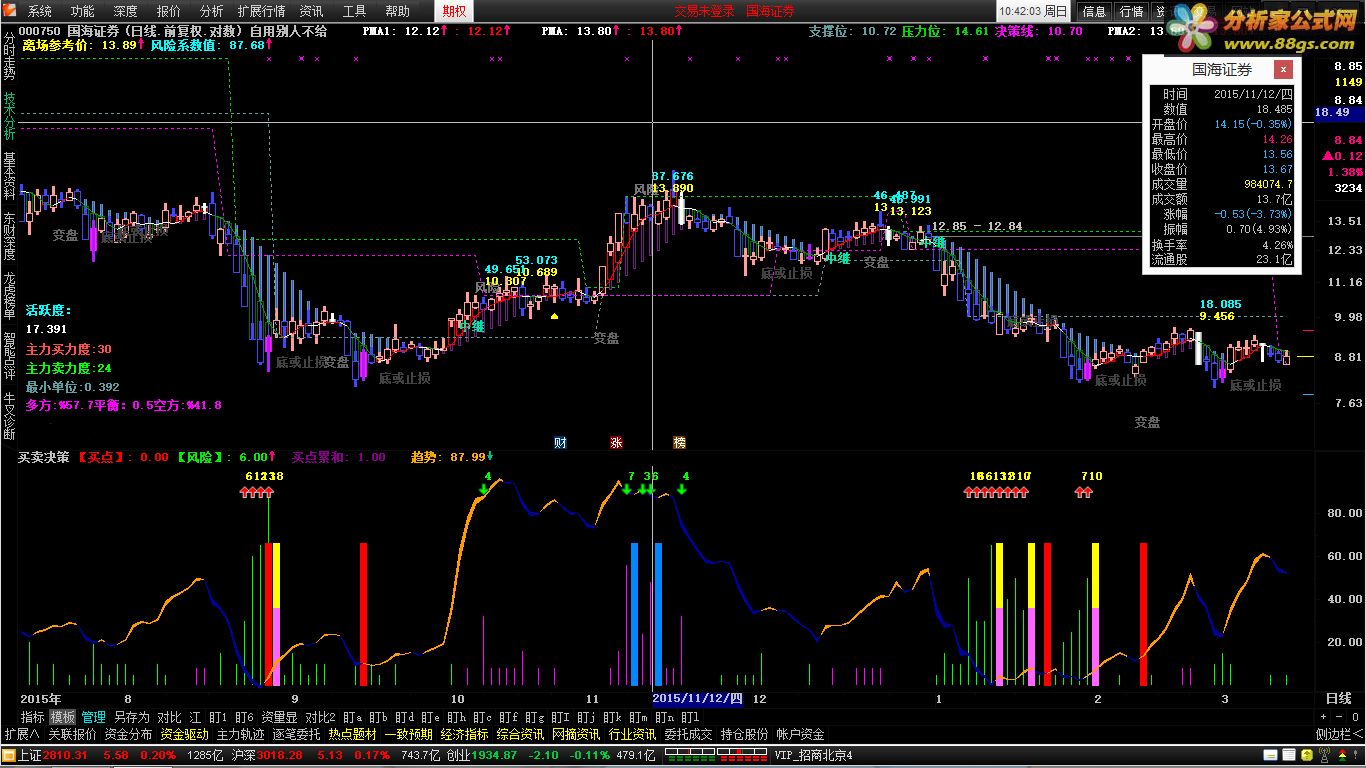The image size is (1366, 768).
Task: Open the 行业资讯 tab
Action: tap(633, 734)
